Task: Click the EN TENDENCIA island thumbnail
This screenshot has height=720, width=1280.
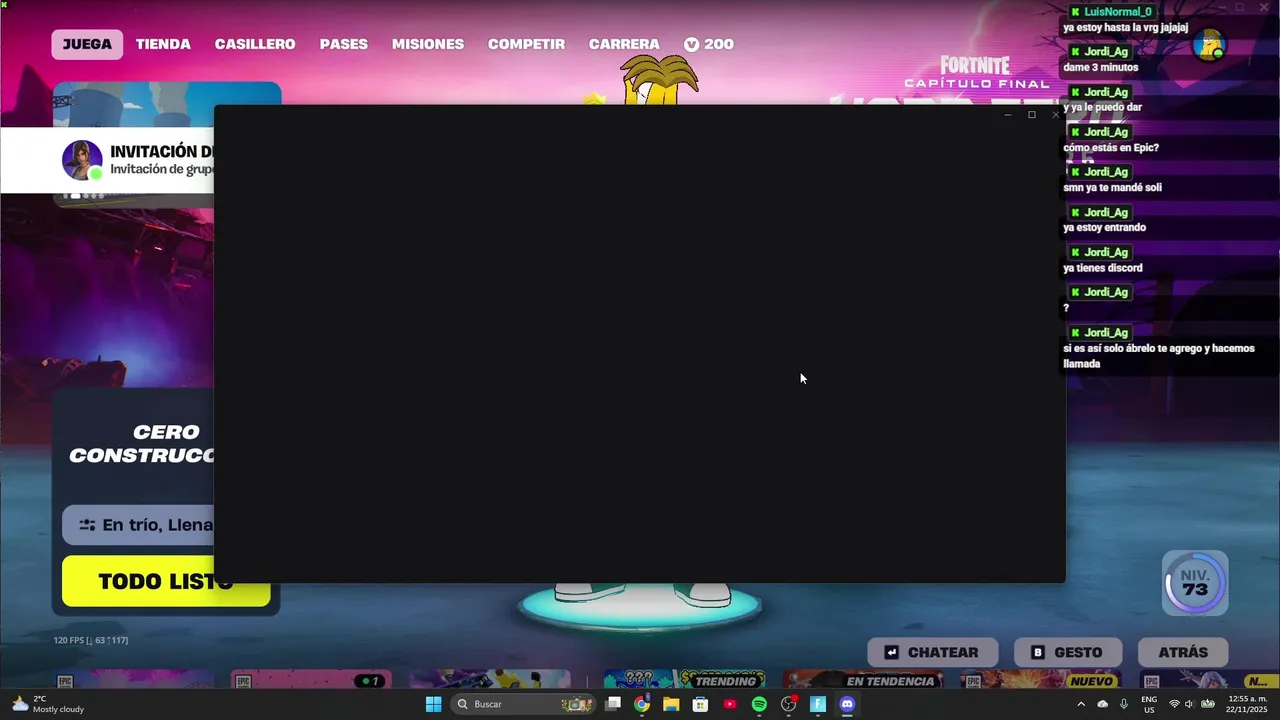Action: pos(864,679)
